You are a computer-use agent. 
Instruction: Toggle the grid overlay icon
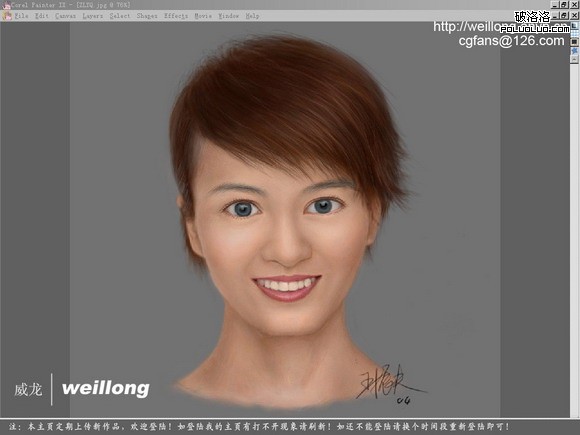[574, 34]
